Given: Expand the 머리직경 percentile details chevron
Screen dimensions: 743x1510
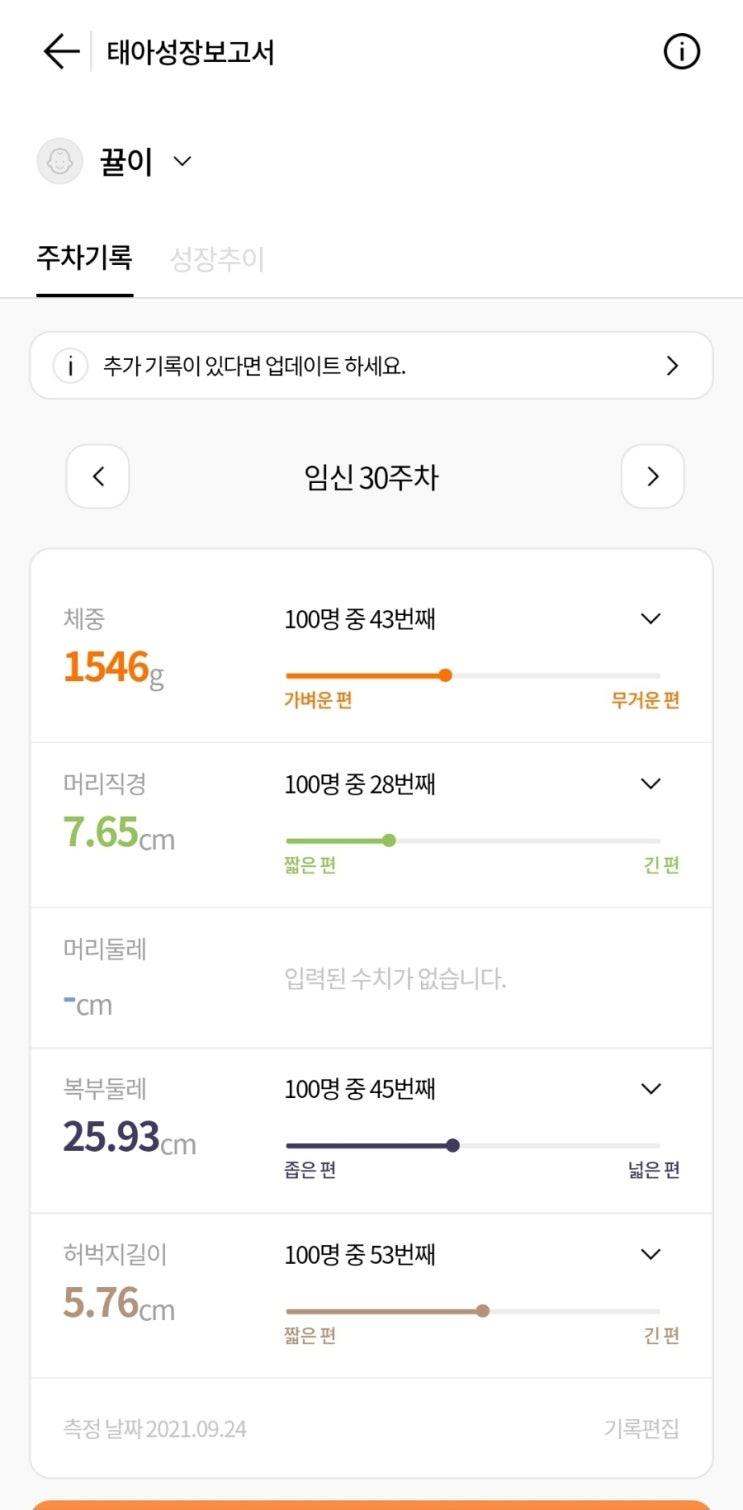Looking at the screenshot, I should (651, 784).
